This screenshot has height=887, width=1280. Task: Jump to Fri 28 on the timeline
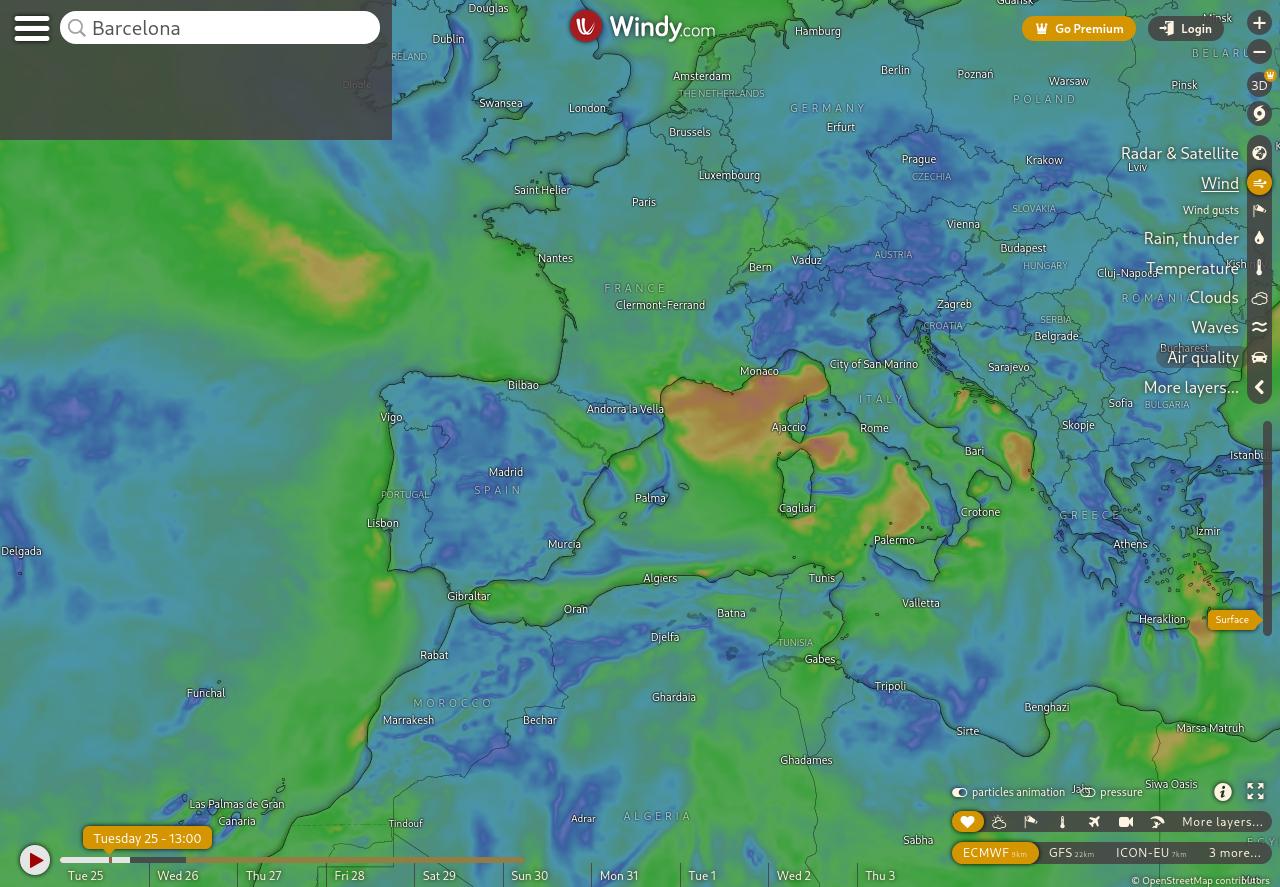(350, 875)
